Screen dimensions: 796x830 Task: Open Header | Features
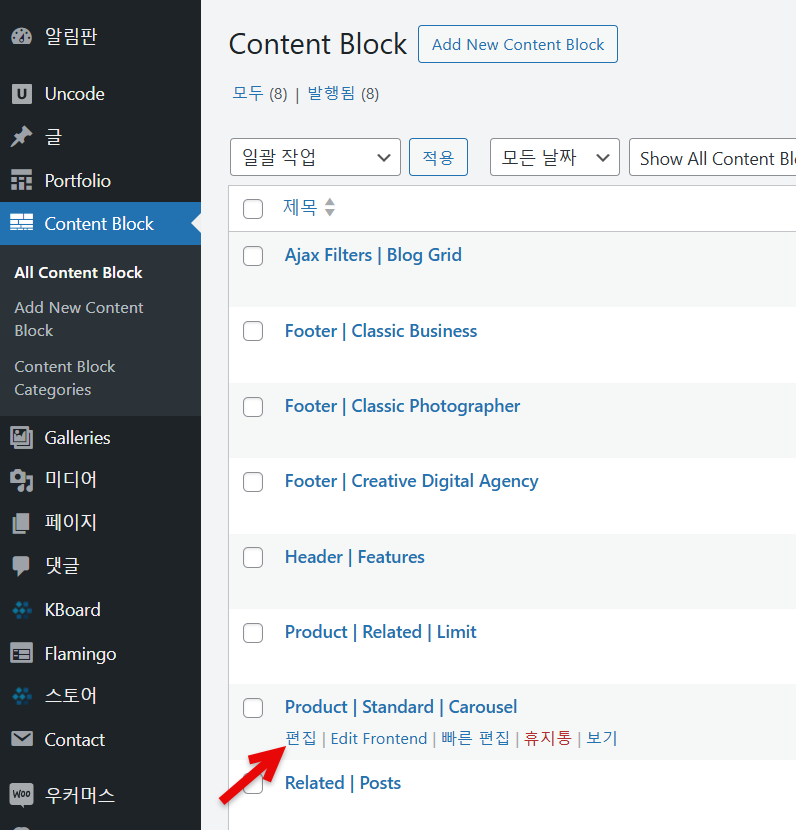[x=355, y=557]
